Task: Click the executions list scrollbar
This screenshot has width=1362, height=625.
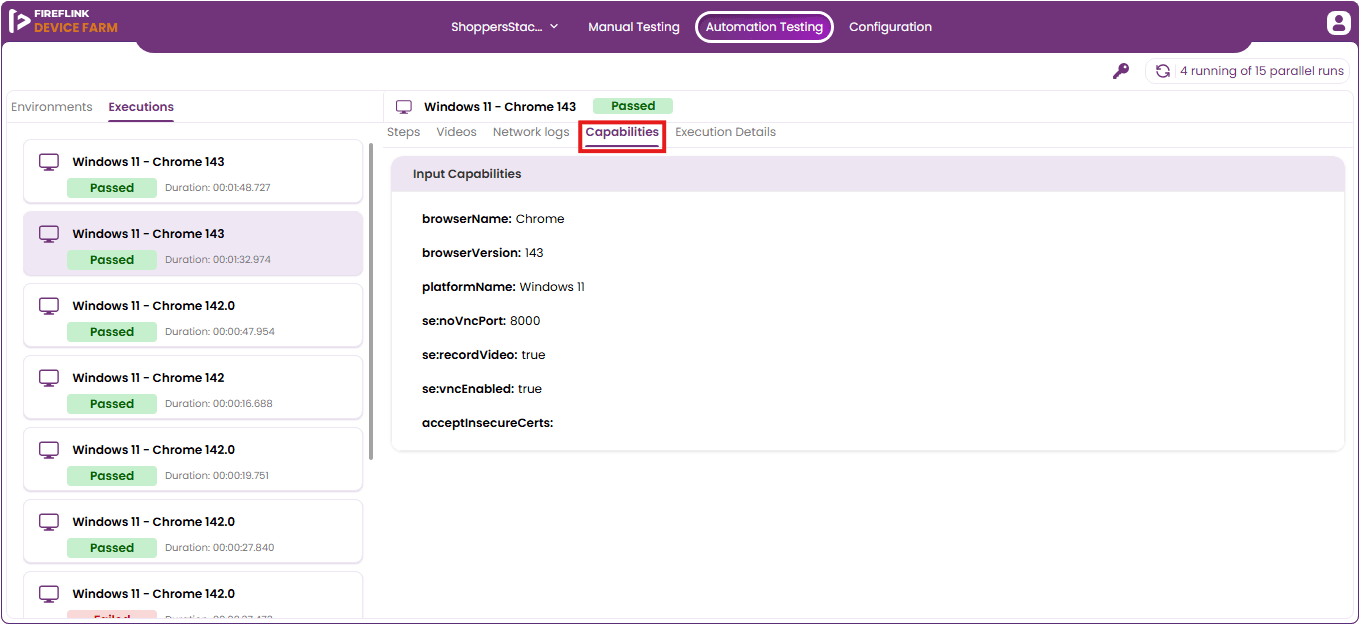Action: pos(372,301)
